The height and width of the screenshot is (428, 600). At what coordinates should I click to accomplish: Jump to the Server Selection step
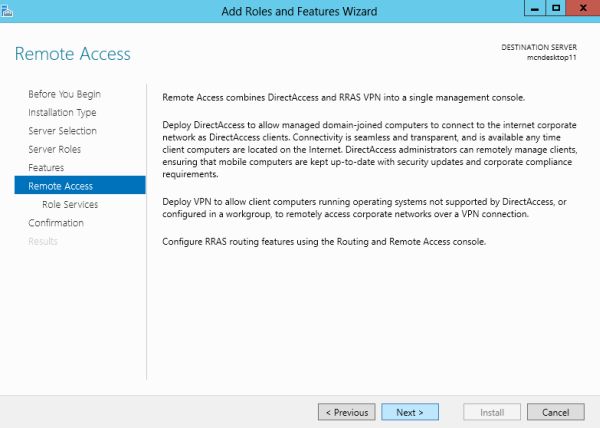62,131
